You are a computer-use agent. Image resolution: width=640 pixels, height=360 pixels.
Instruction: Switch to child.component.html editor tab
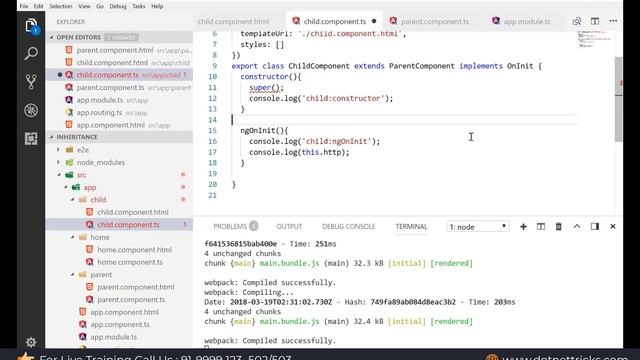239,21
